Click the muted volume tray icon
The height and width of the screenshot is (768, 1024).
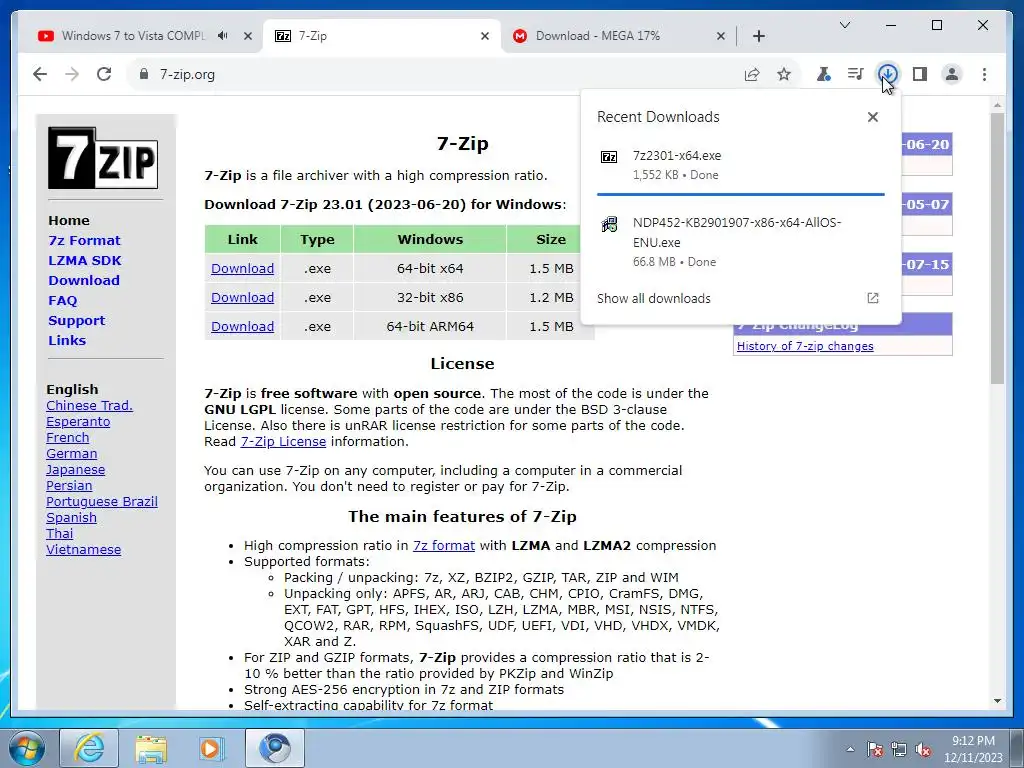pos(923,749)
